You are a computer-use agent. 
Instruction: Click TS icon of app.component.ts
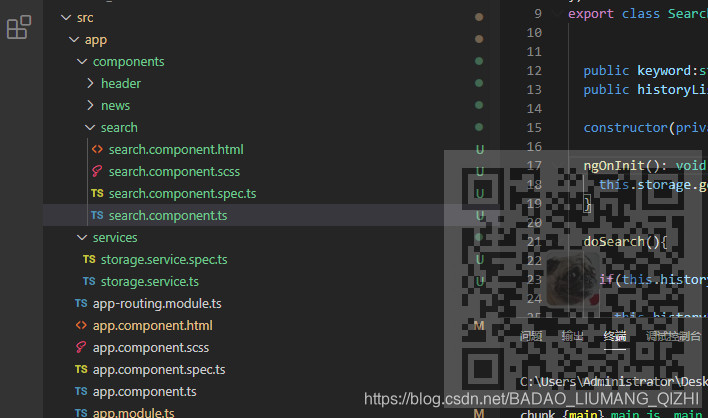[81, 391]
